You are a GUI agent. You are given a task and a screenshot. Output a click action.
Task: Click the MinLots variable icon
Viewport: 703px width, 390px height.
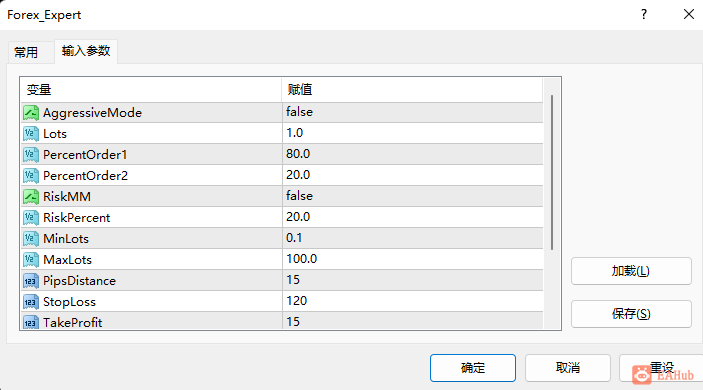click(x=31, y=238)
